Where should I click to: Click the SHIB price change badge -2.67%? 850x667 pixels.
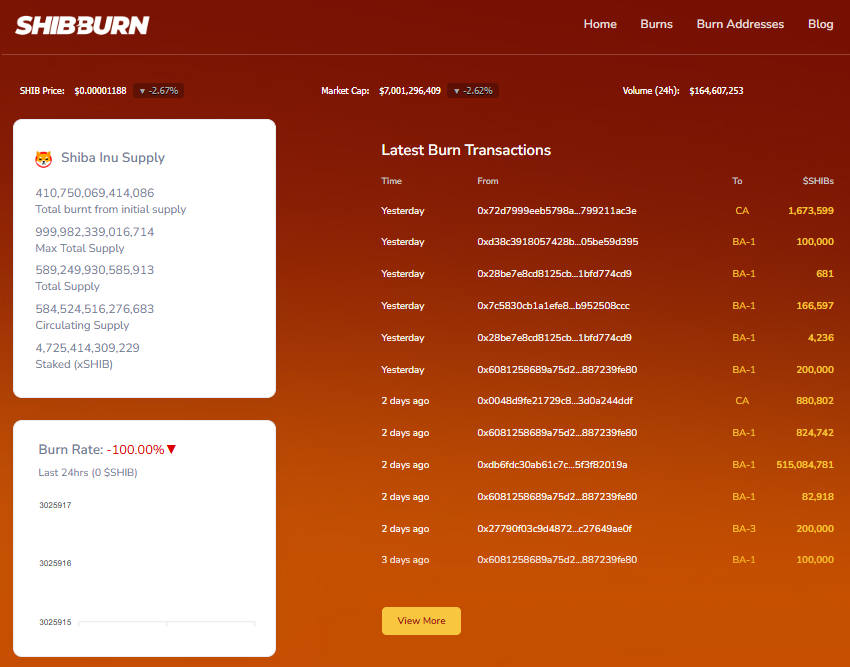pyautogui.click(x=158, y=91)
